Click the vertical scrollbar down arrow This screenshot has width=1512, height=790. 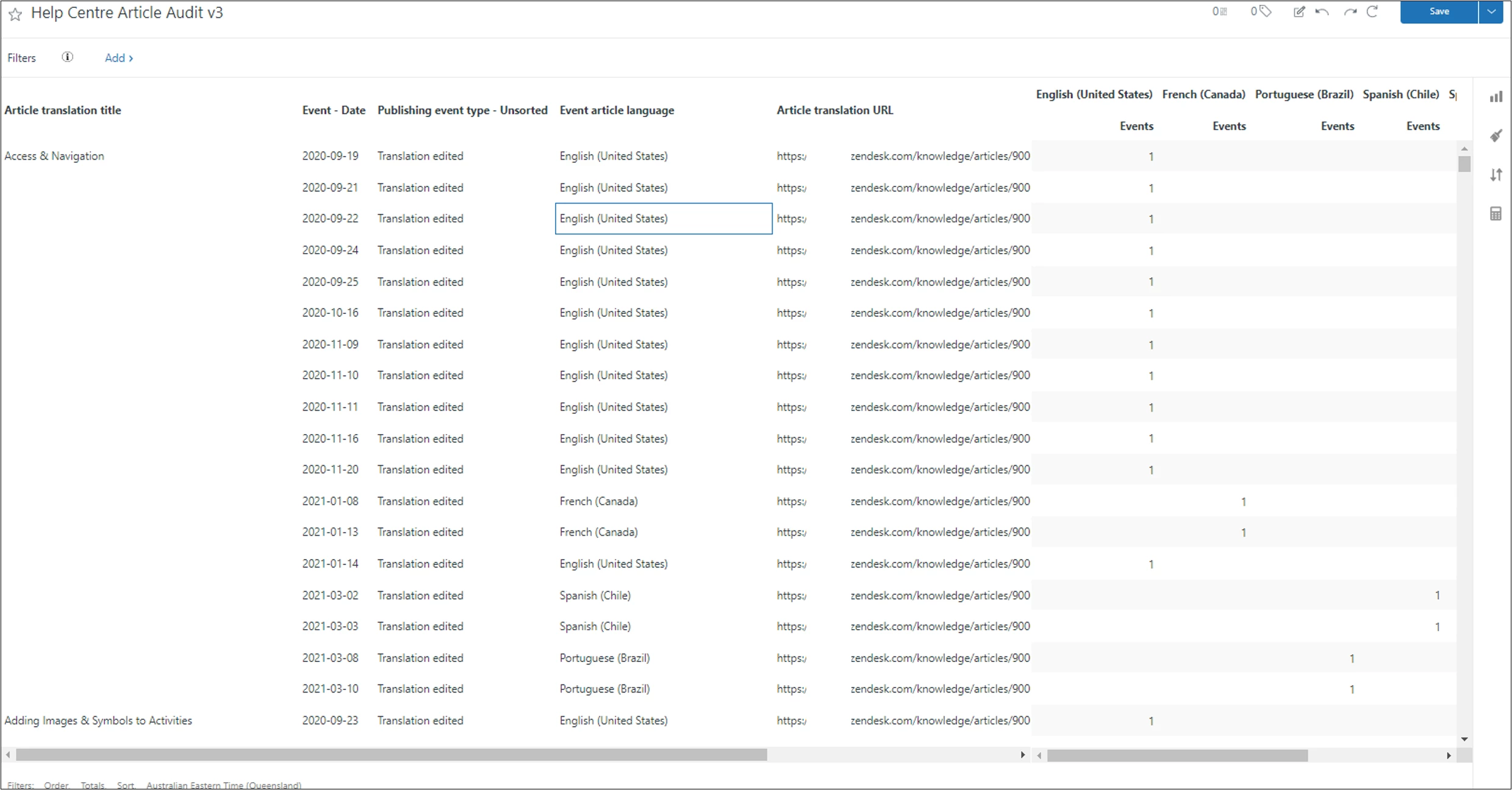(1464, 739)
